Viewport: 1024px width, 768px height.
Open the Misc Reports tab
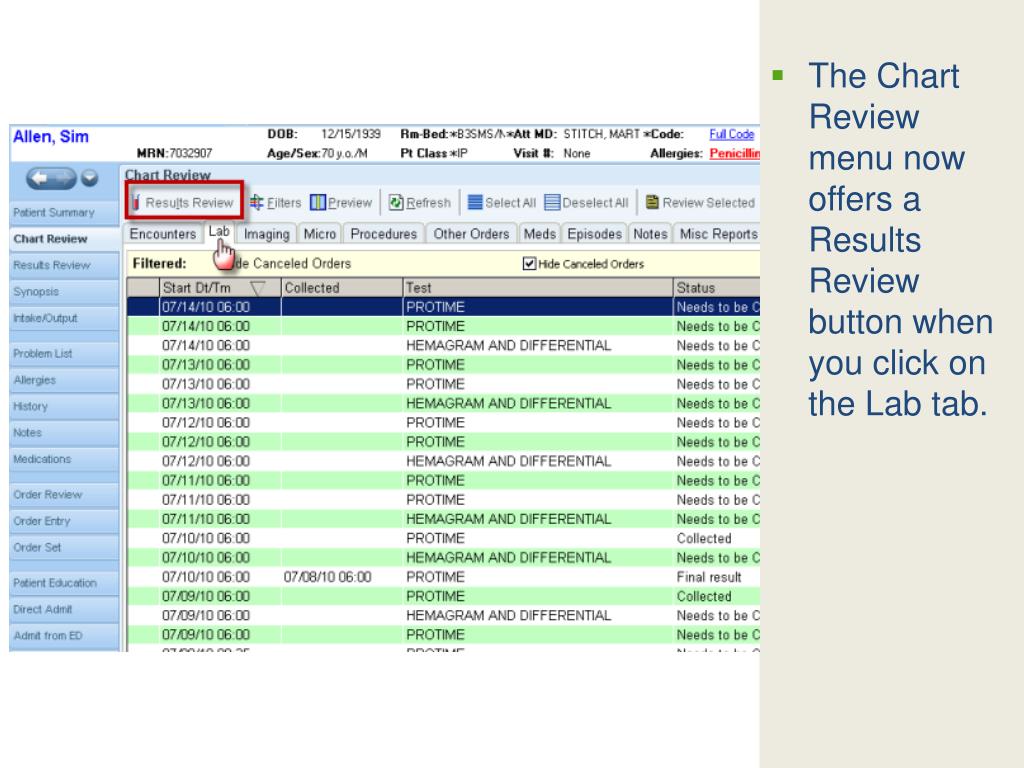(x=718, y=234)
